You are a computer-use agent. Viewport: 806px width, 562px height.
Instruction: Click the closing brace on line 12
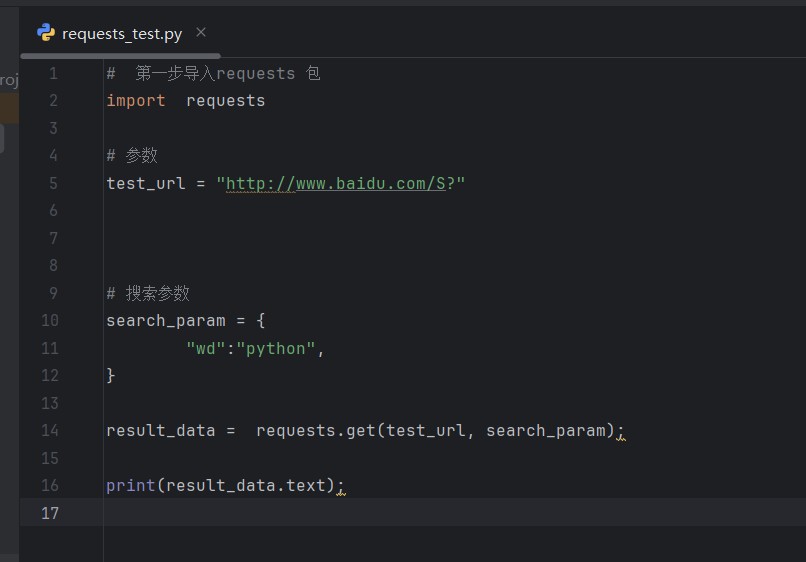pyautogui.click(x=111, y=375)
